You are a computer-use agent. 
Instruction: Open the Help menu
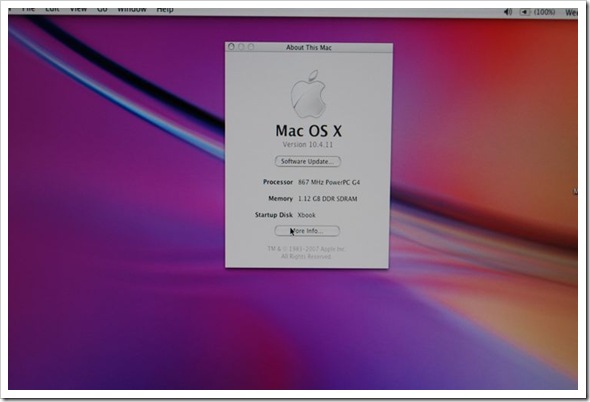tap(165, 10)
